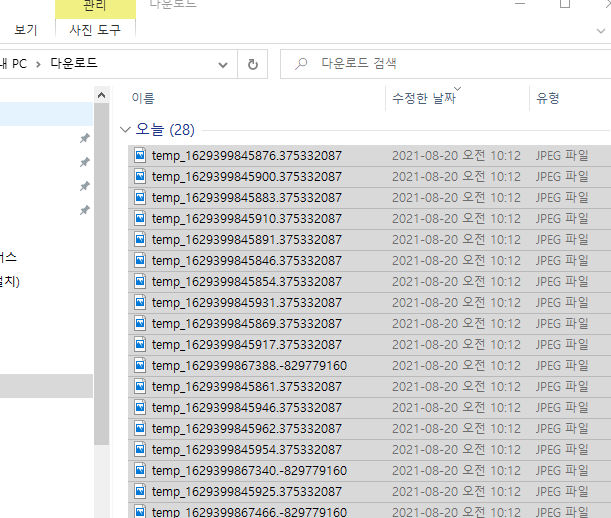Select file name temp_1629399867388.-829779160
The height and width of the screenshot is (518, 611).
click(249, 366)
